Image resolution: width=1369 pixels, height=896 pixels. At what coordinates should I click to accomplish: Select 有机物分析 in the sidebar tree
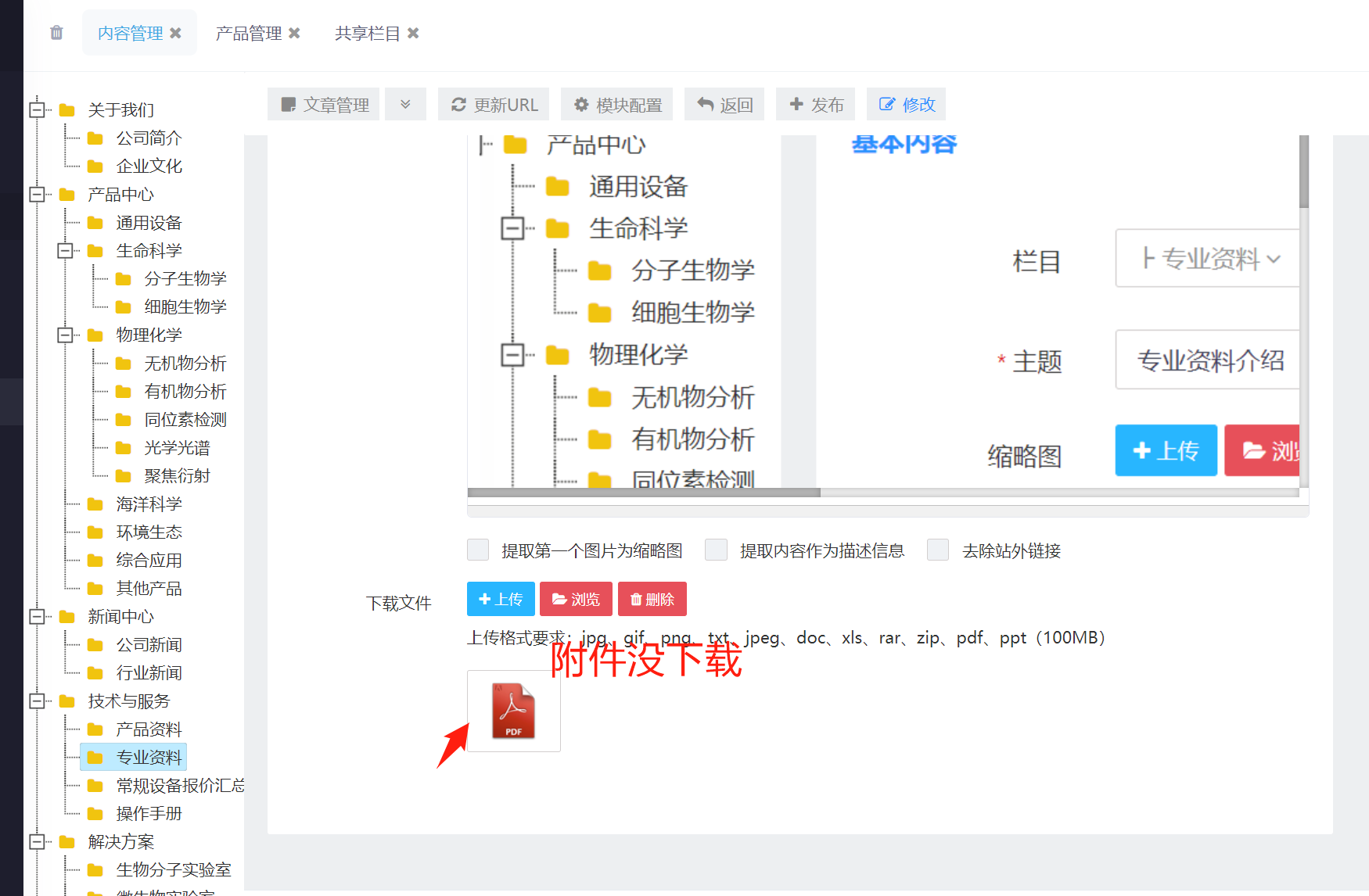[185, 391]
